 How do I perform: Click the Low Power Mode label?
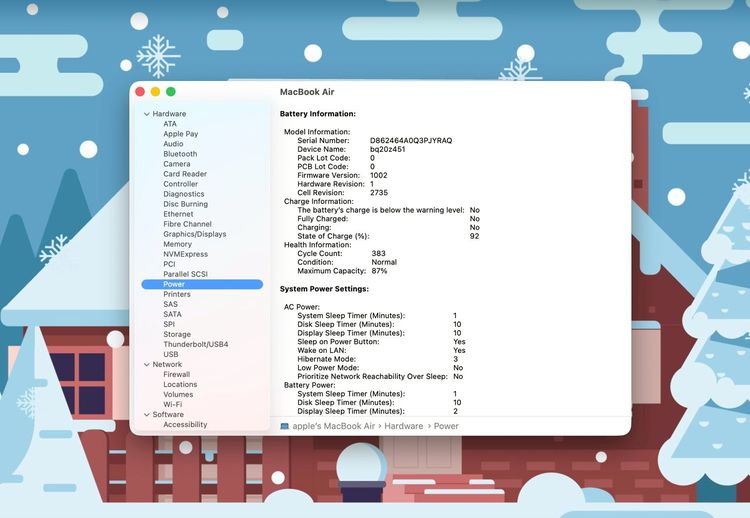[x=328, y=368]
